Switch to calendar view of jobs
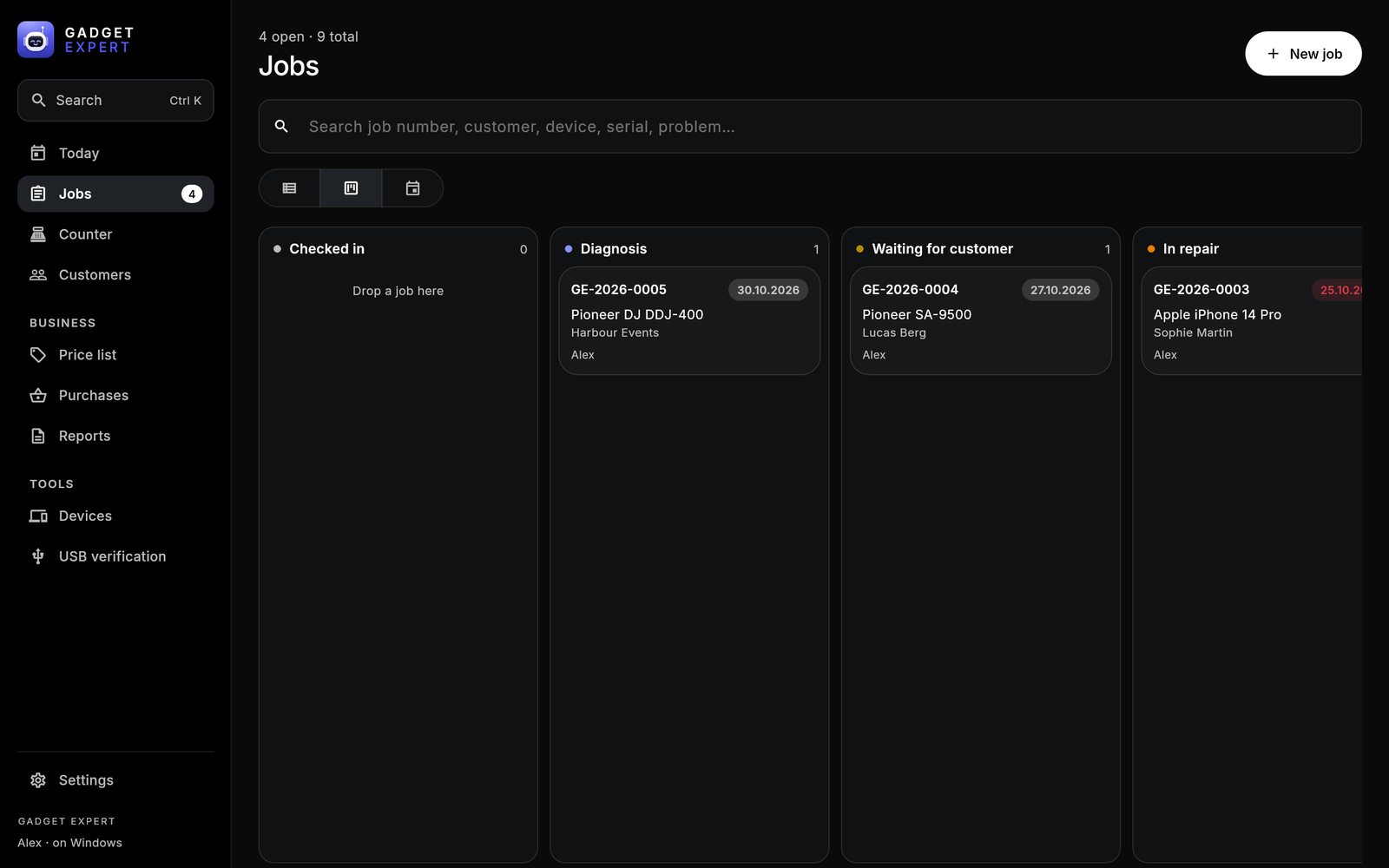Viewport: 1389px width, 868px height. tap(412, 188)
